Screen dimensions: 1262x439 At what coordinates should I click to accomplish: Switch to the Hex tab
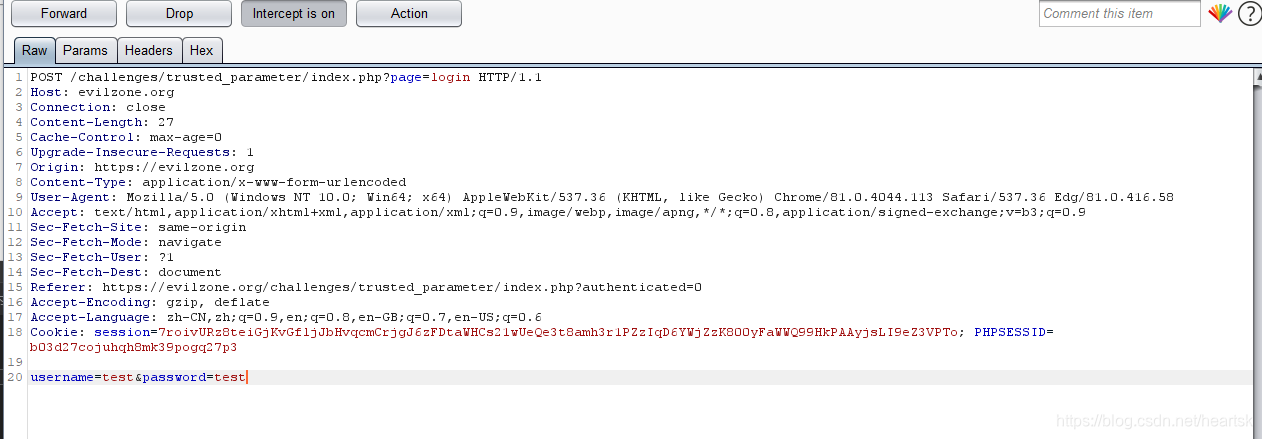(202, 50)
